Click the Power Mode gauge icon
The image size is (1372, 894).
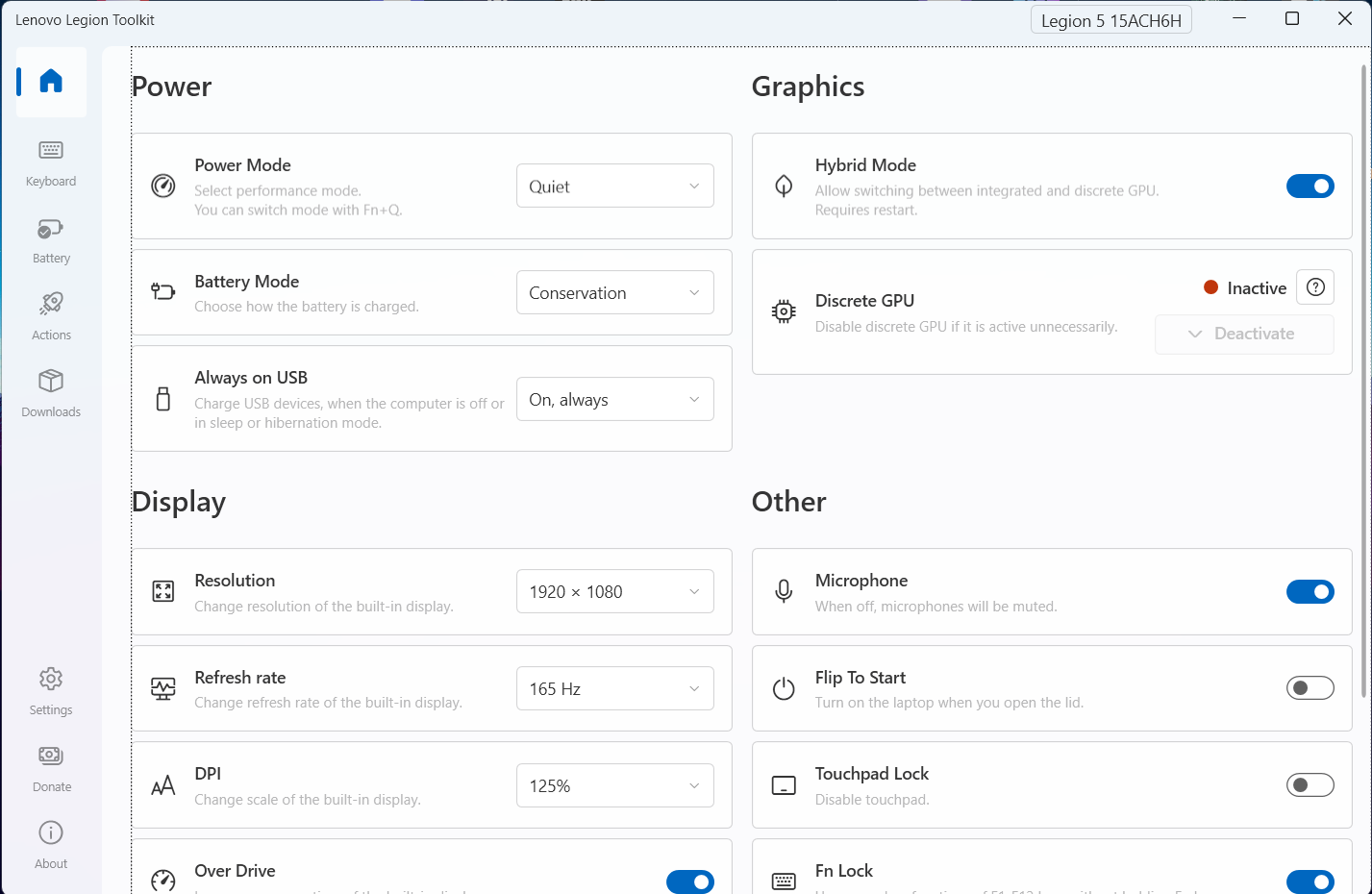[163, 186]
